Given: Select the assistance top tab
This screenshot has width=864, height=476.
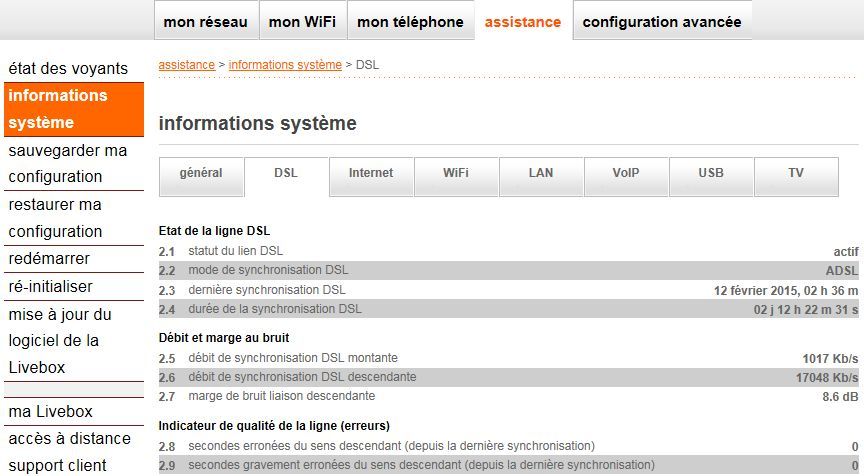Looking at the screenshot, I should click(523, 21).
